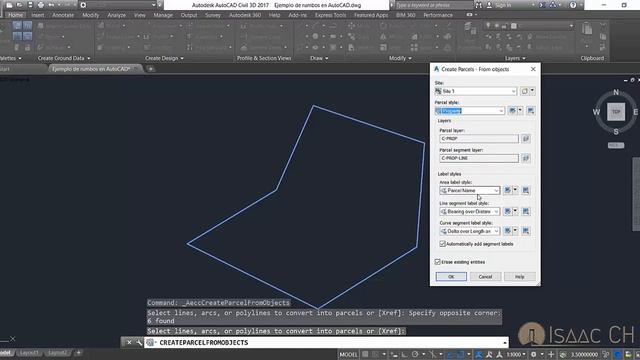Open the Parcel style dropdown

pos(470,111)
